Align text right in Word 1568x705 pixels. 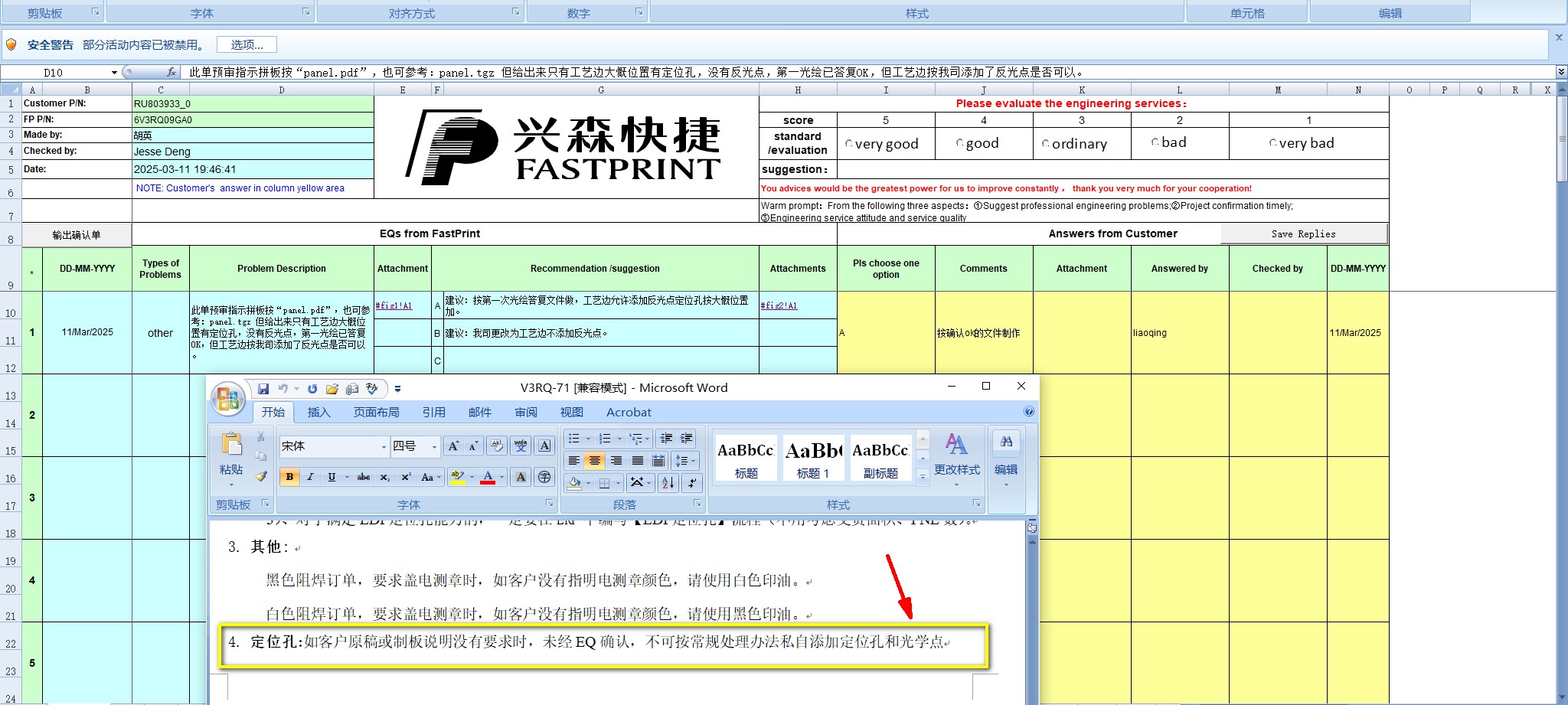click(616, 461)
